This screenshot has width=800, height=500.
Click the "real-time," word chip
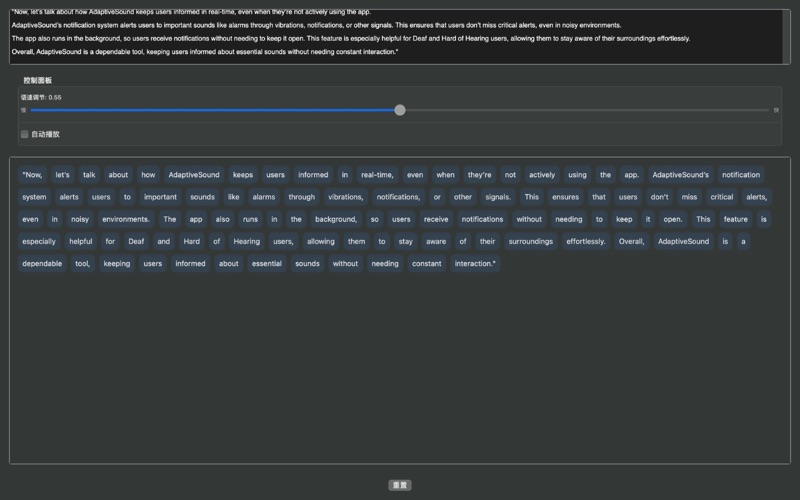(x=378, y=174)
